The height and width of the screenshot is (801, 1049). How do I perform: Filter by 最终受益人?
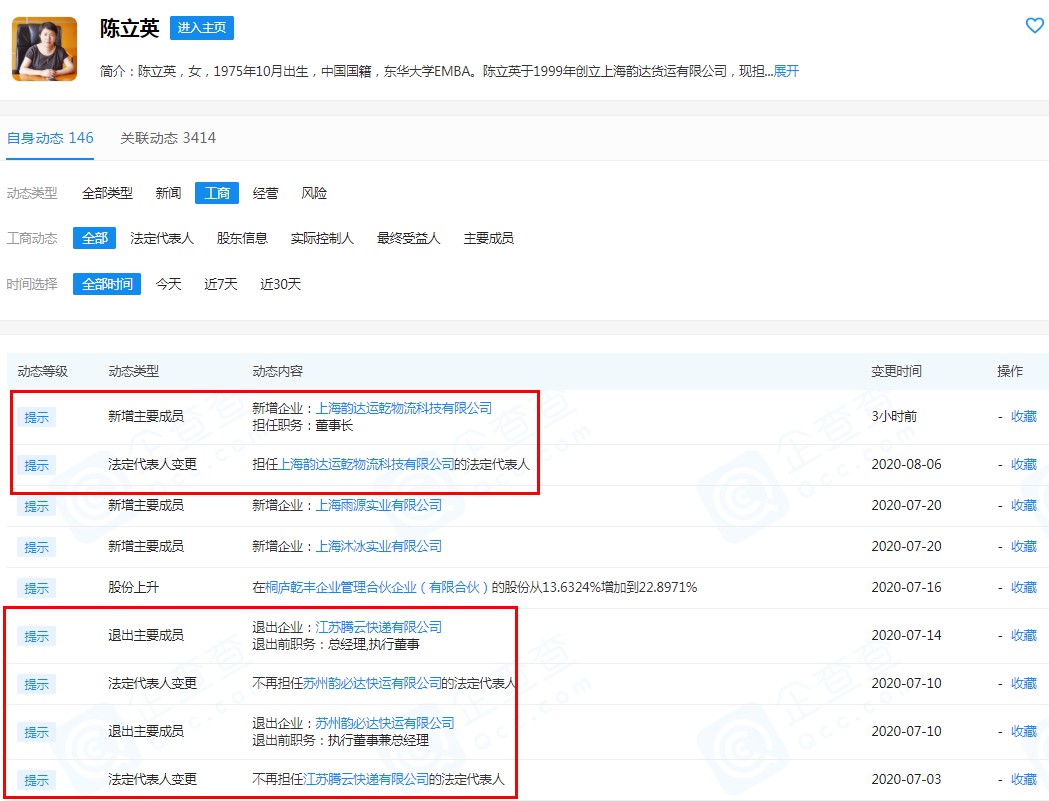[408, 238]
